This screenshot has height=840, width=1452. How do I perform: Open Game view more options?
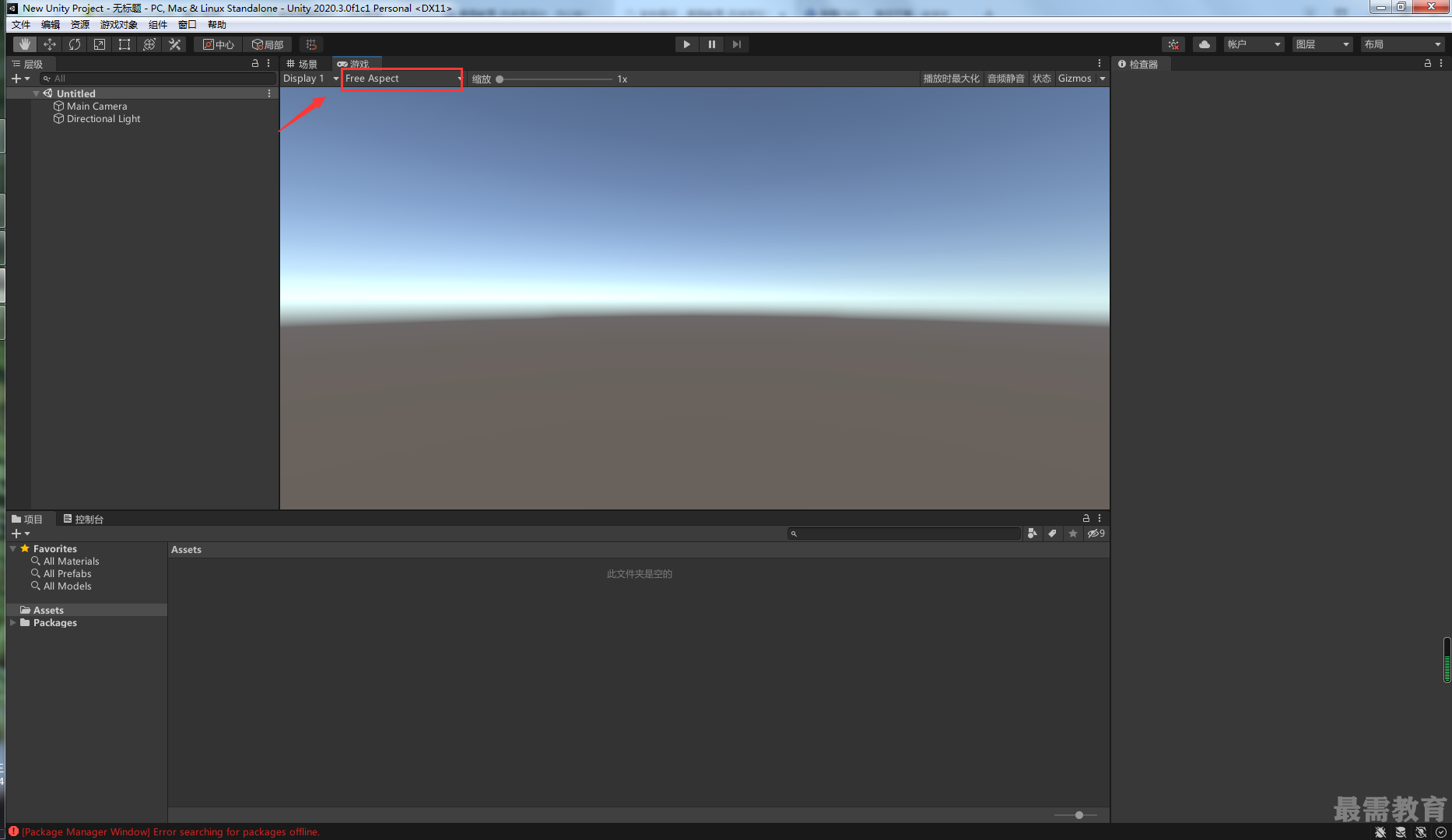1100,63
